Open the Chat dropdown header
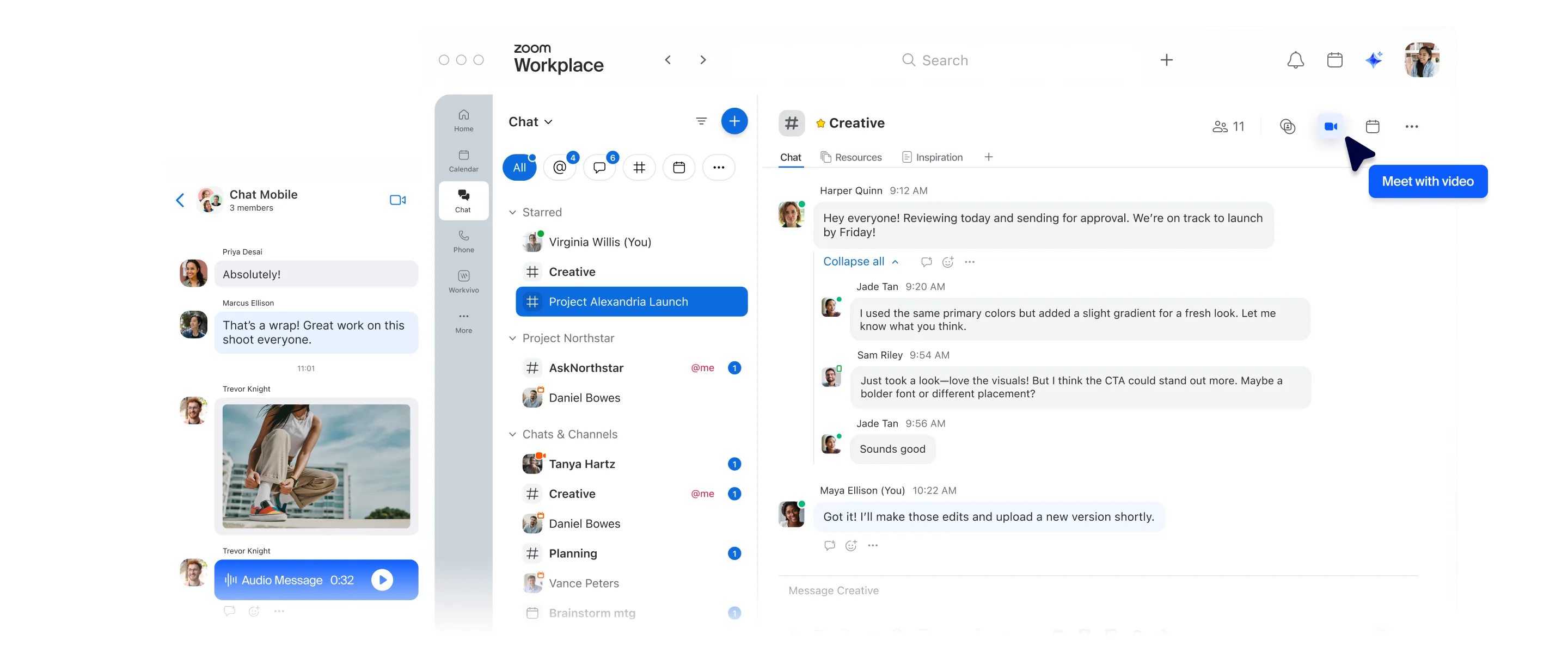The width and height of the screenshot is (1568, 653). pyautogui.click(x=530, y=122)
